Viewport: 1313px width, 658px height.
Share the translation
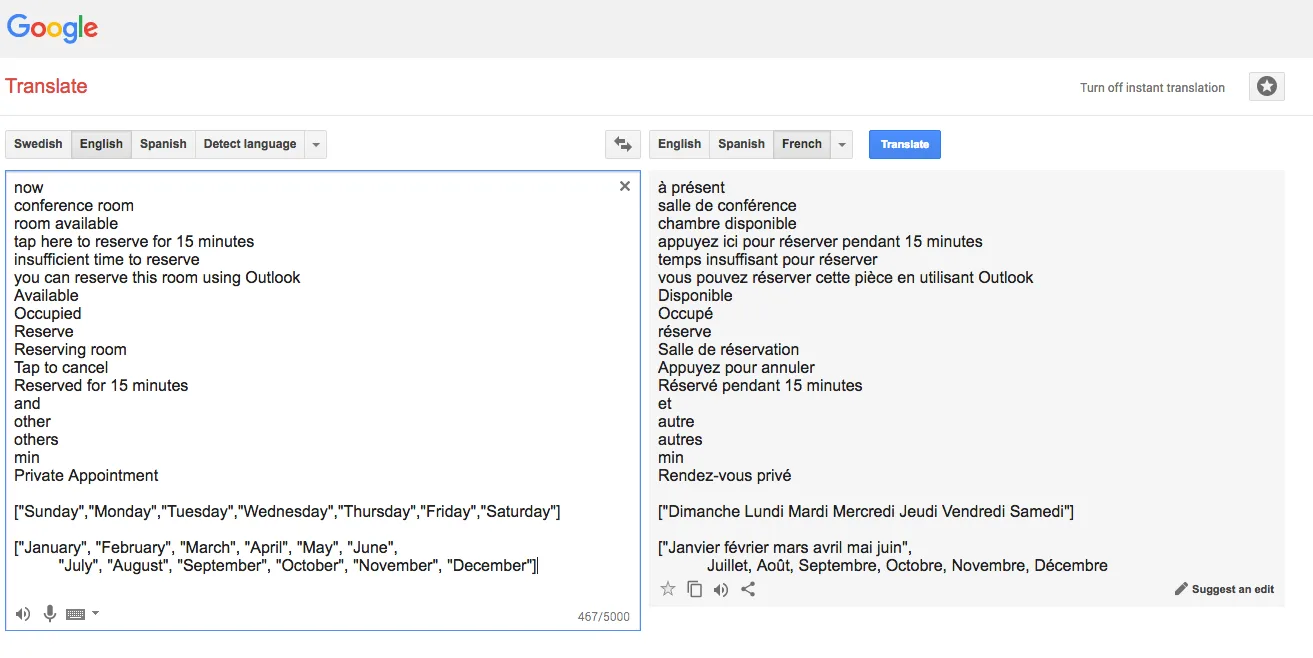tap(748, 589)
